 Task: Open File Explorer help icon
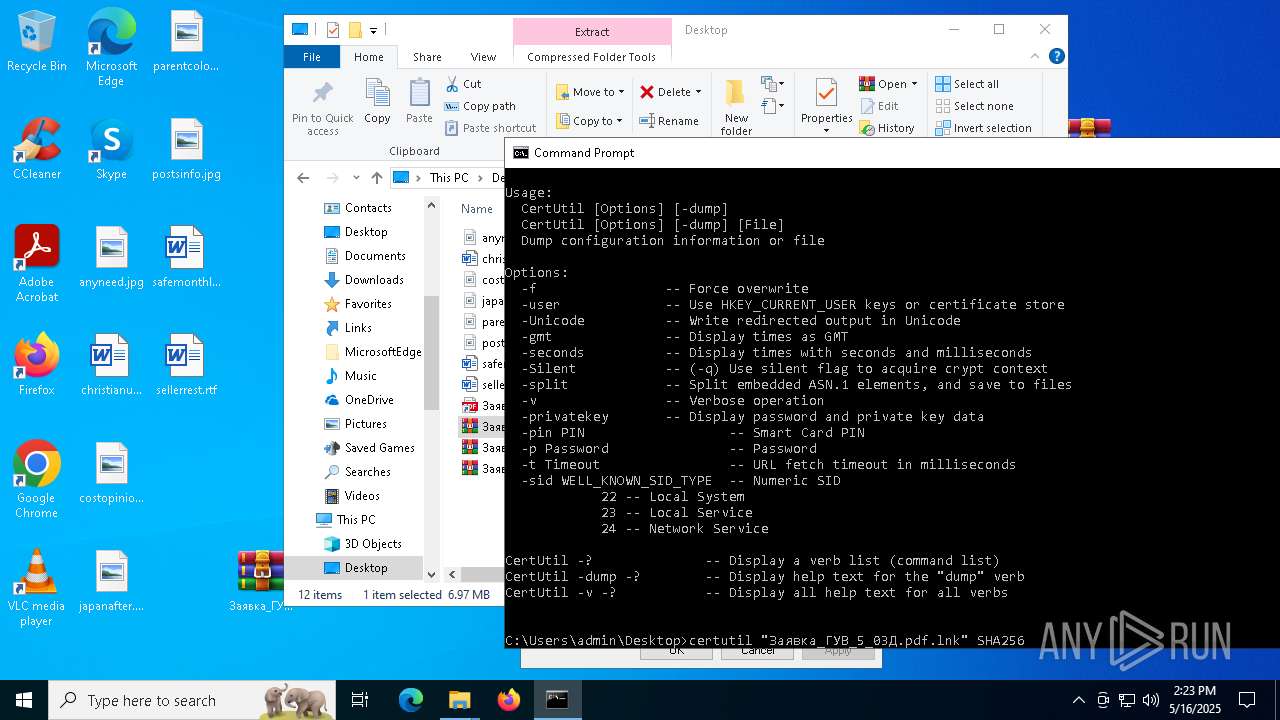tap(1056, 57)
